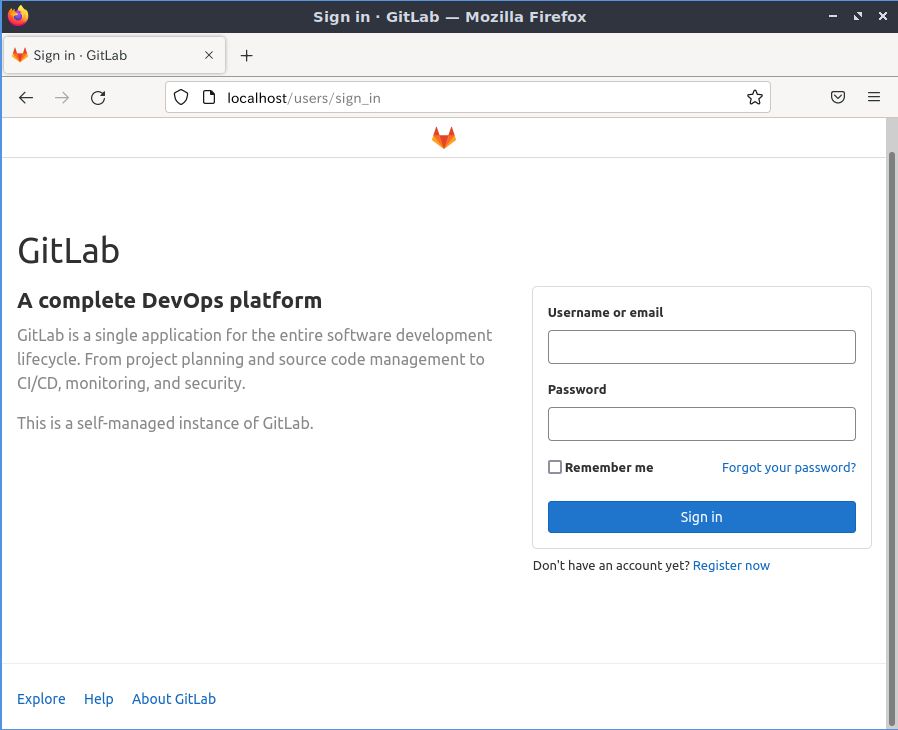The image size is (898, 730).
Task: Click the site information page icon
Action: 209,97
